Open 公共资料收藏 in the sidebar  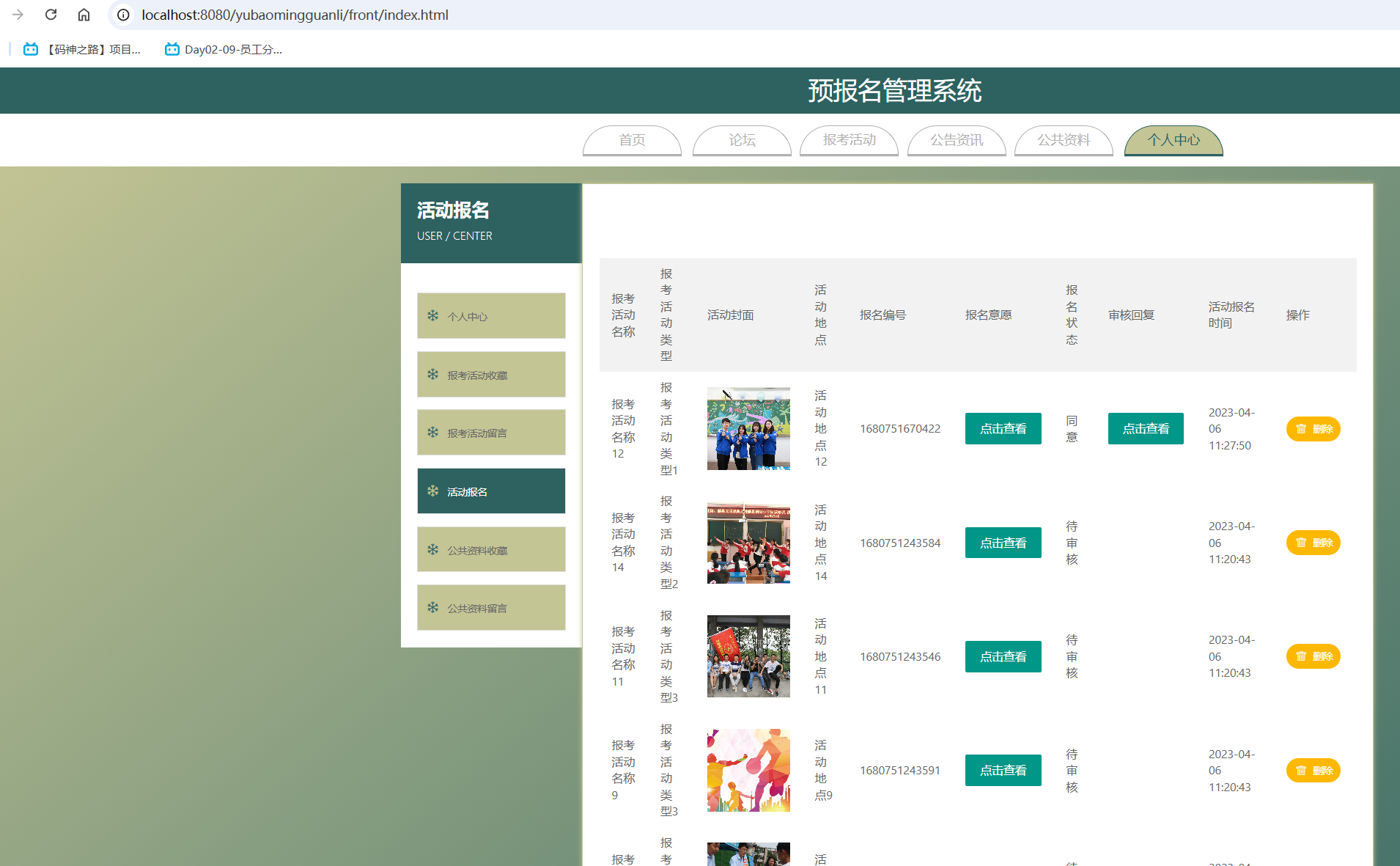[491, 550]
